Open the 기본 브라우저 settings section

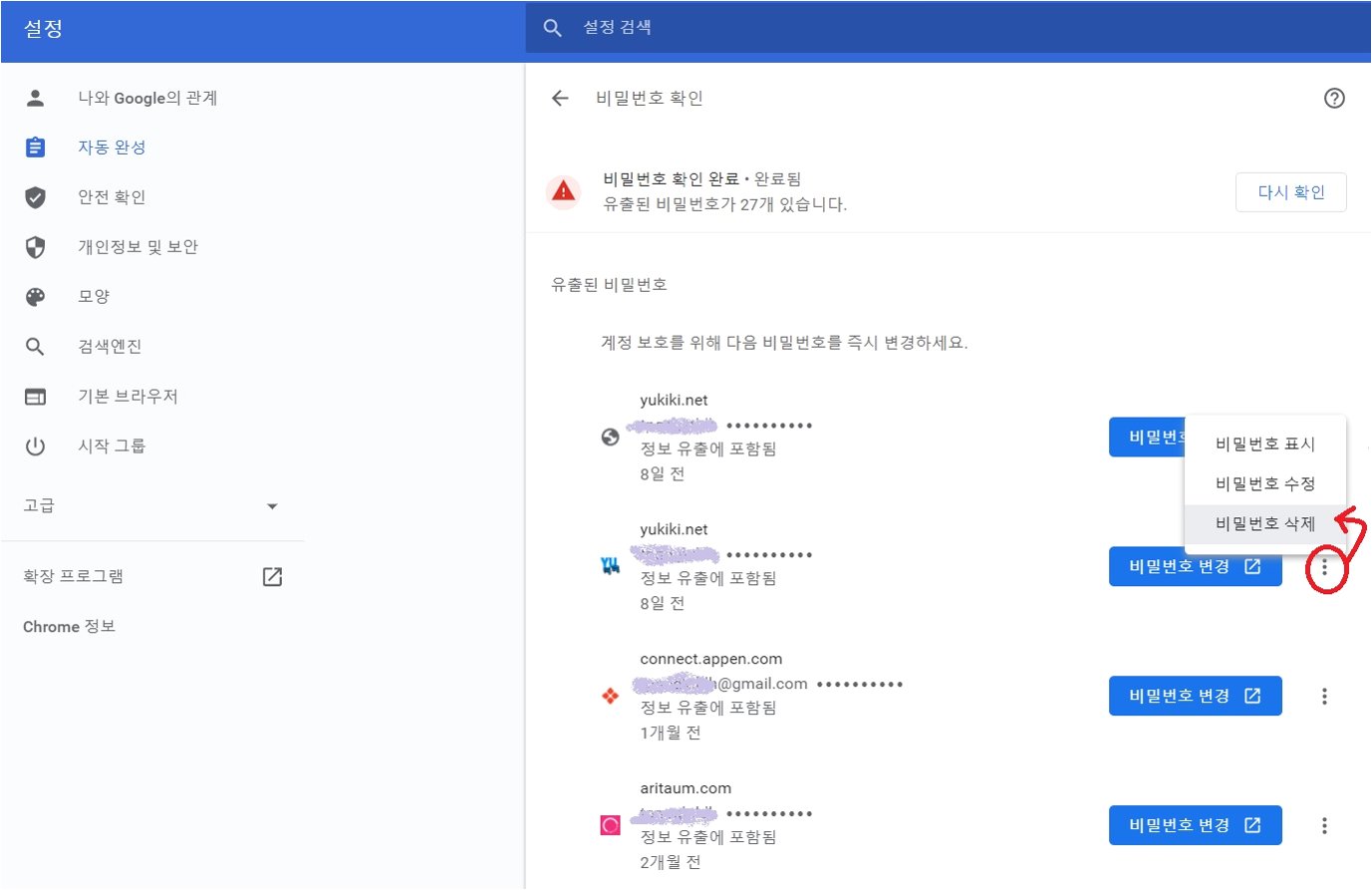[x=128, y=397]
